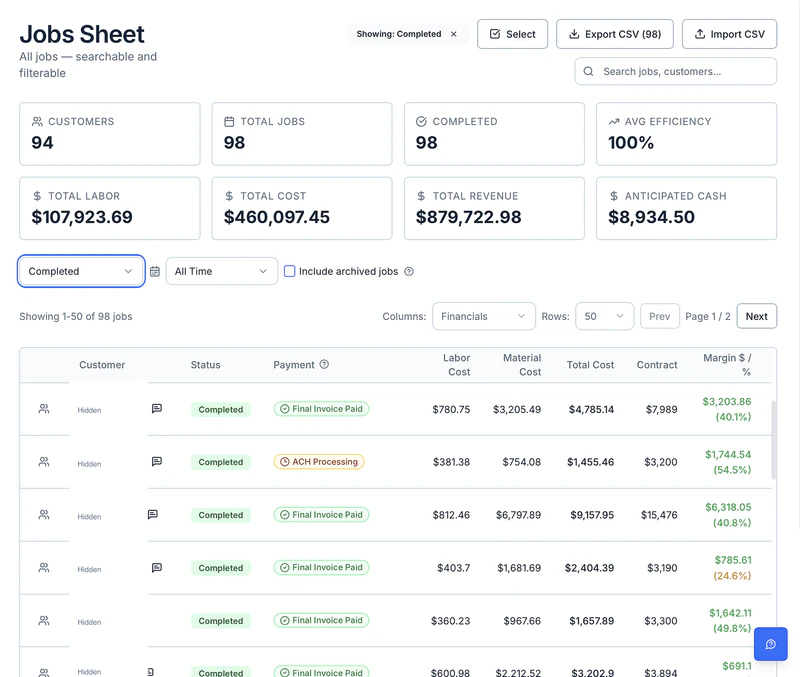Click customer icon in $7,989 contract row
The width and height of the screenshot is (800, 677).
tap(44, 409)
